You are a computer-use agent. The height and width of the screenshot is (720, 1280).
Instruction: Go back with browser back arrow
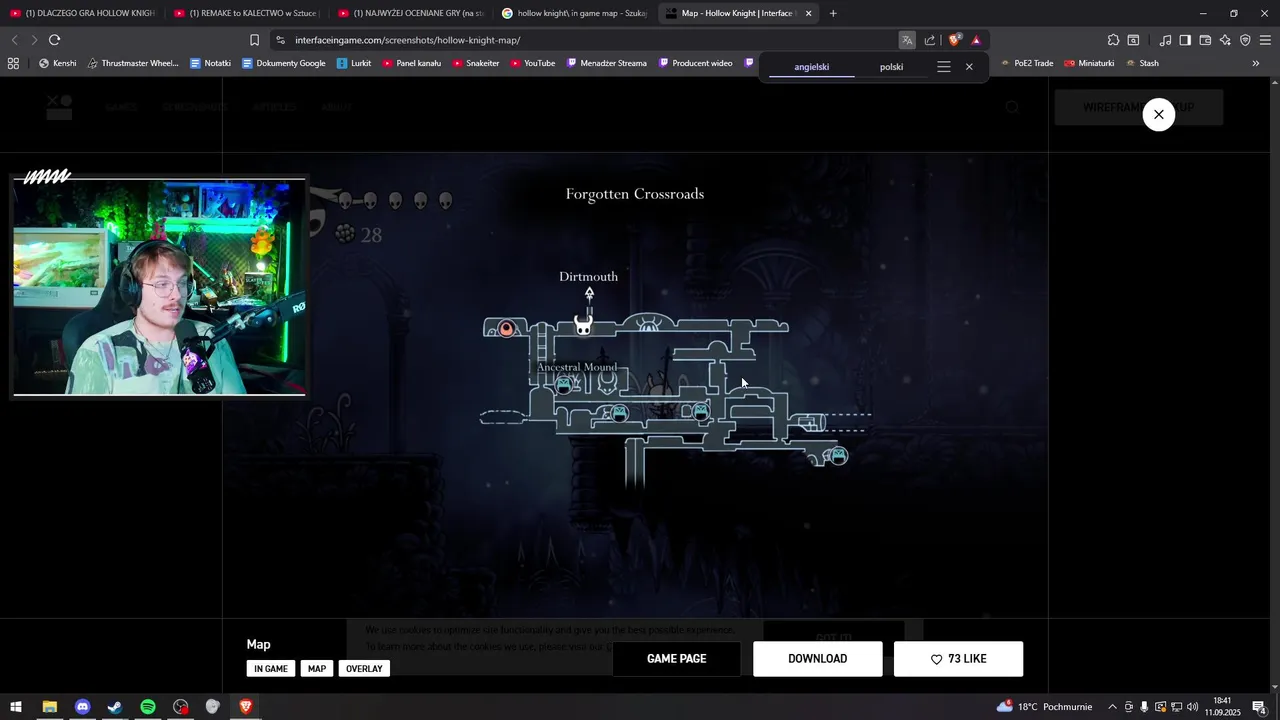tap(14, 40)
